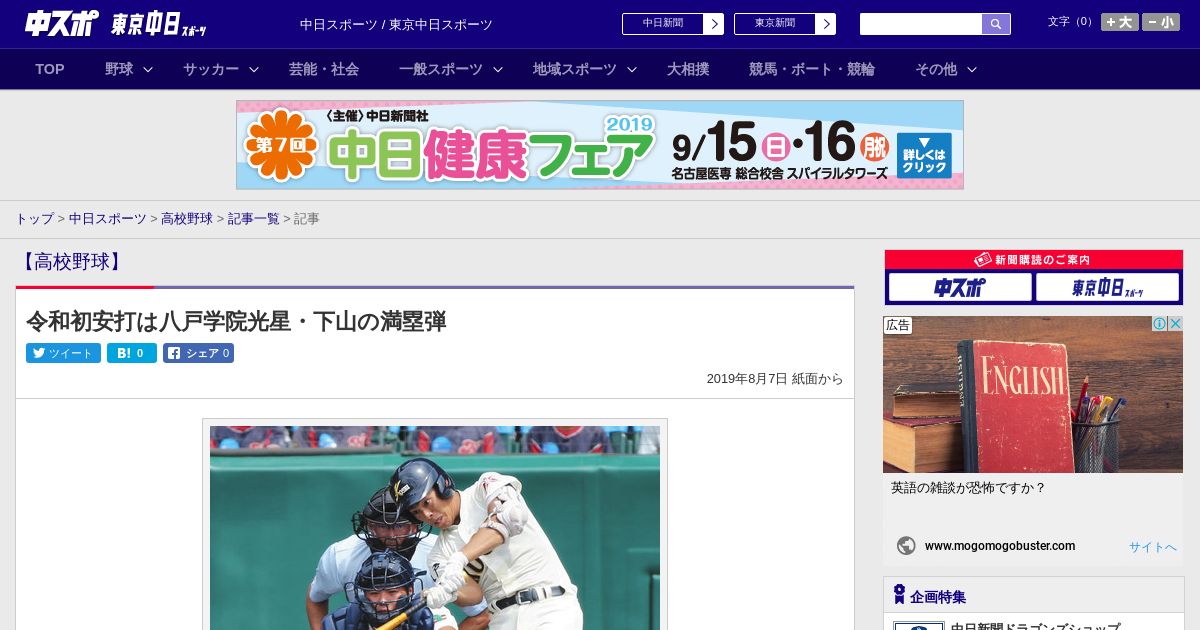Go to 記事一覧 in the breadcrumb
Screen dimensions: 1200x630
254,218
